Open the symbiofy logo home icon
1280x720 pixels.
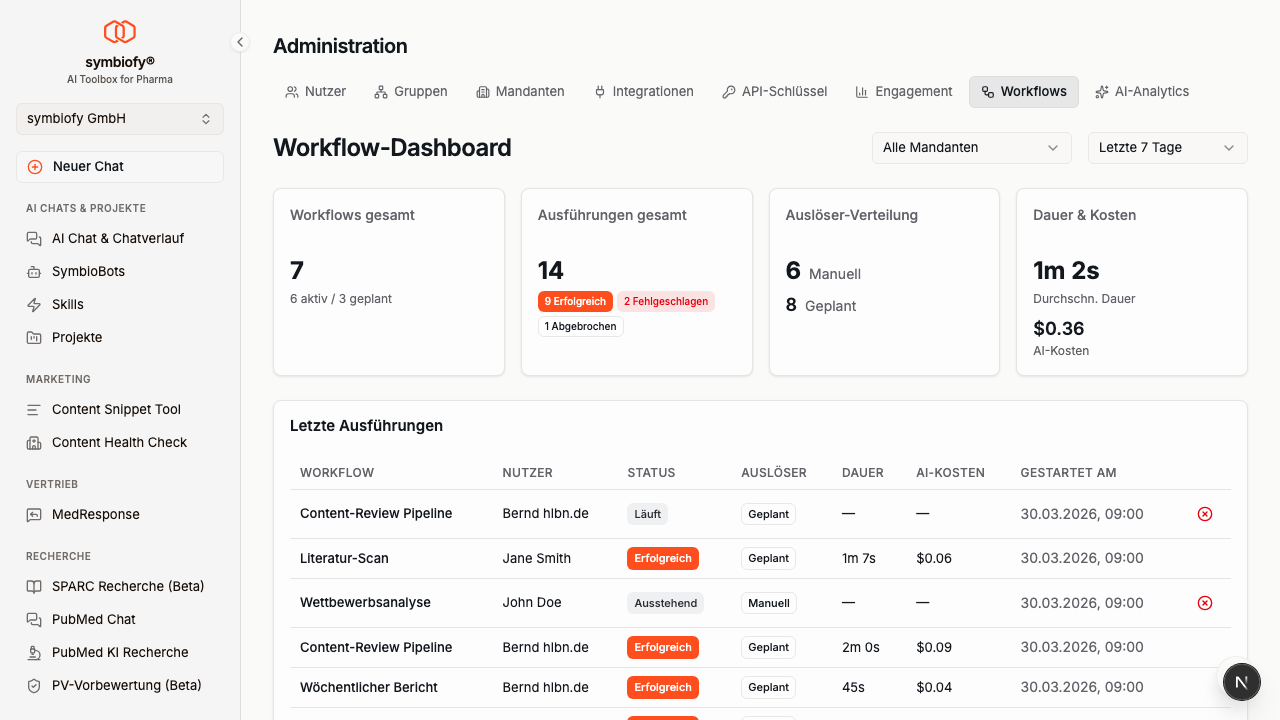point(119,31)
